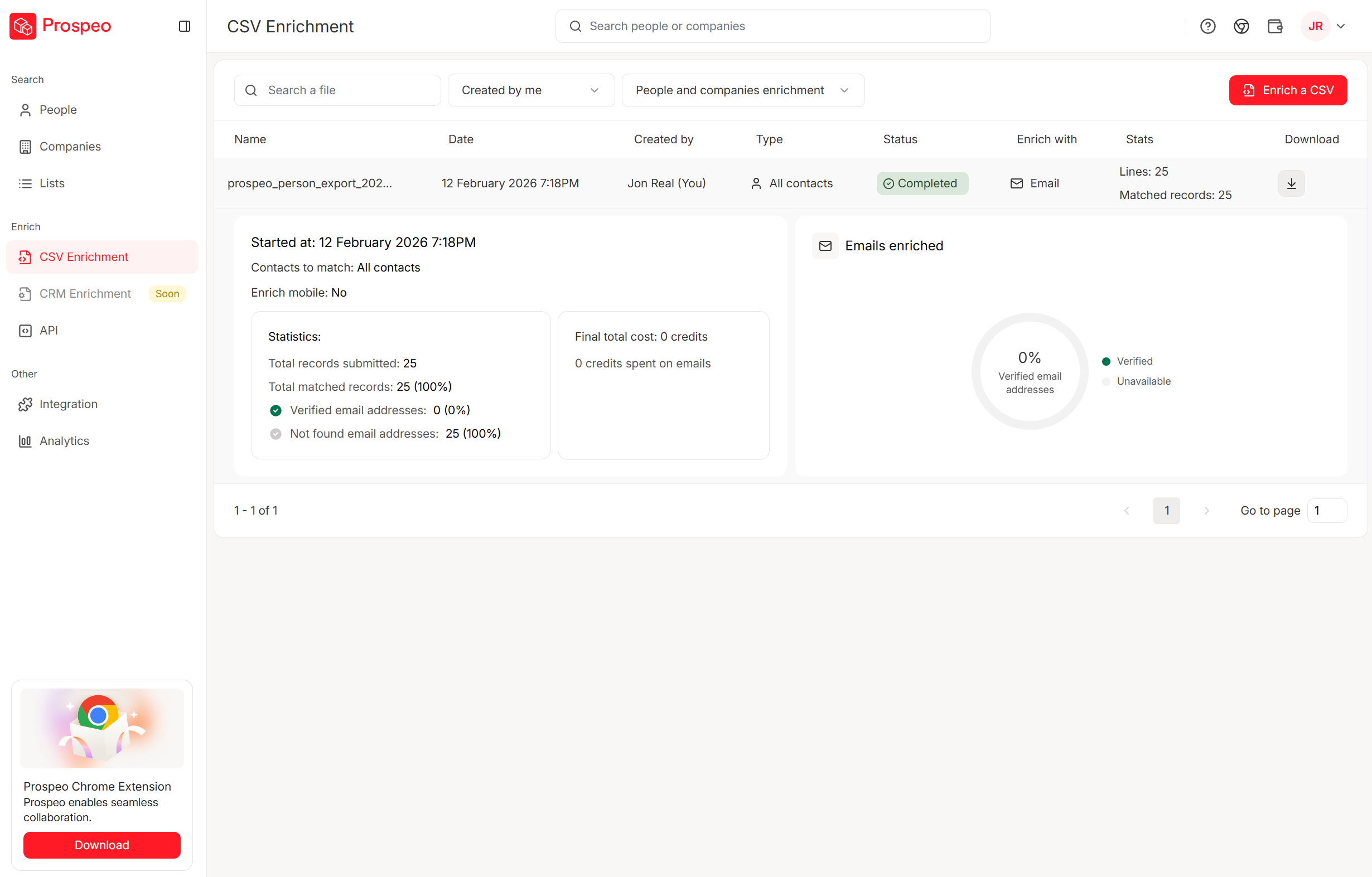Open the Integration sidebar item
The height and width of the screenshot is (877, 1372).
[68, 404]
